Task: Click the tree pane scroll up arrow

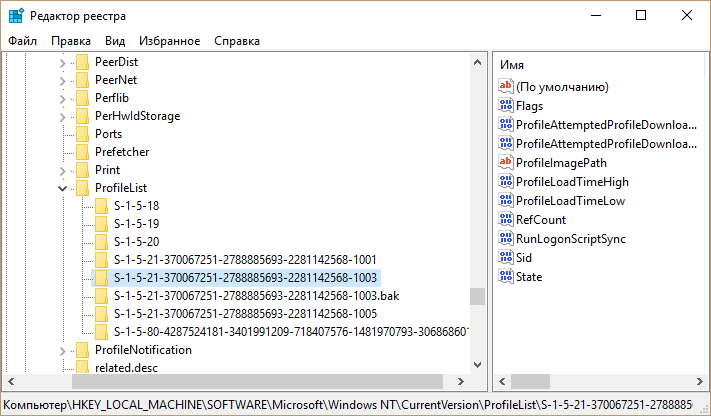Action: [x=477, y=62]
